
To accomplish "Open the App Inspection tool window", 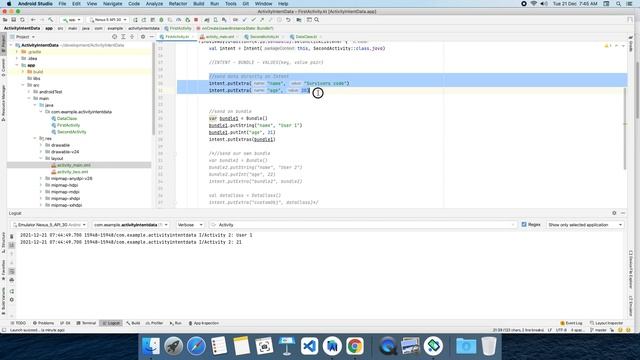I will [x=204, y=323].
